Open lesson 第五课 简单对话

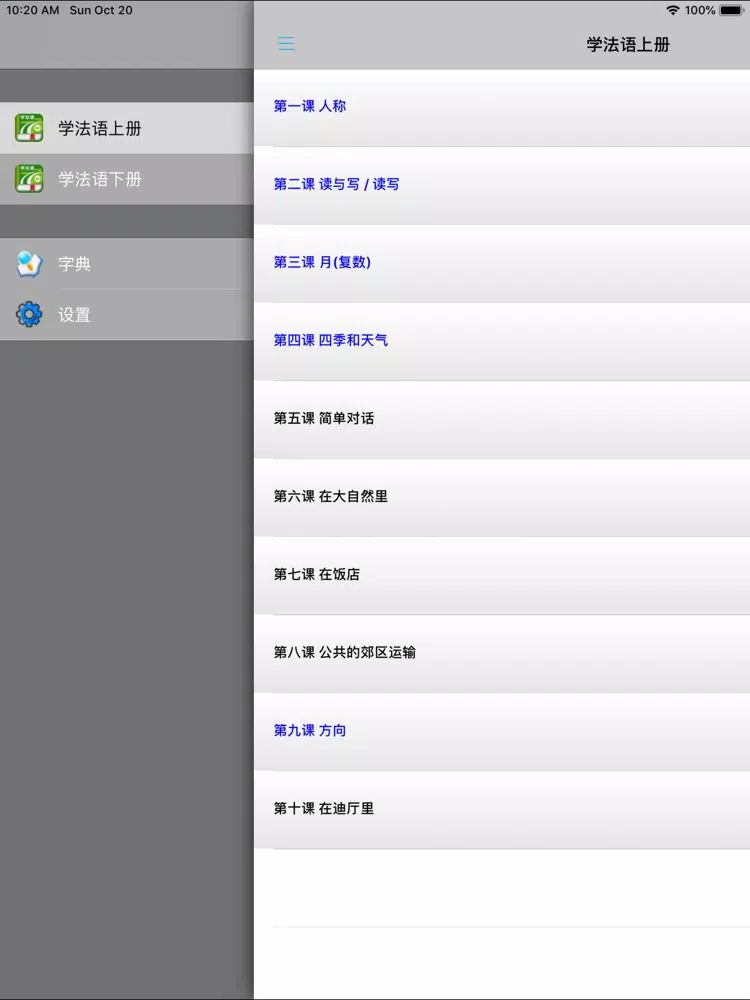pyautogui.click(x=502, y=420)
